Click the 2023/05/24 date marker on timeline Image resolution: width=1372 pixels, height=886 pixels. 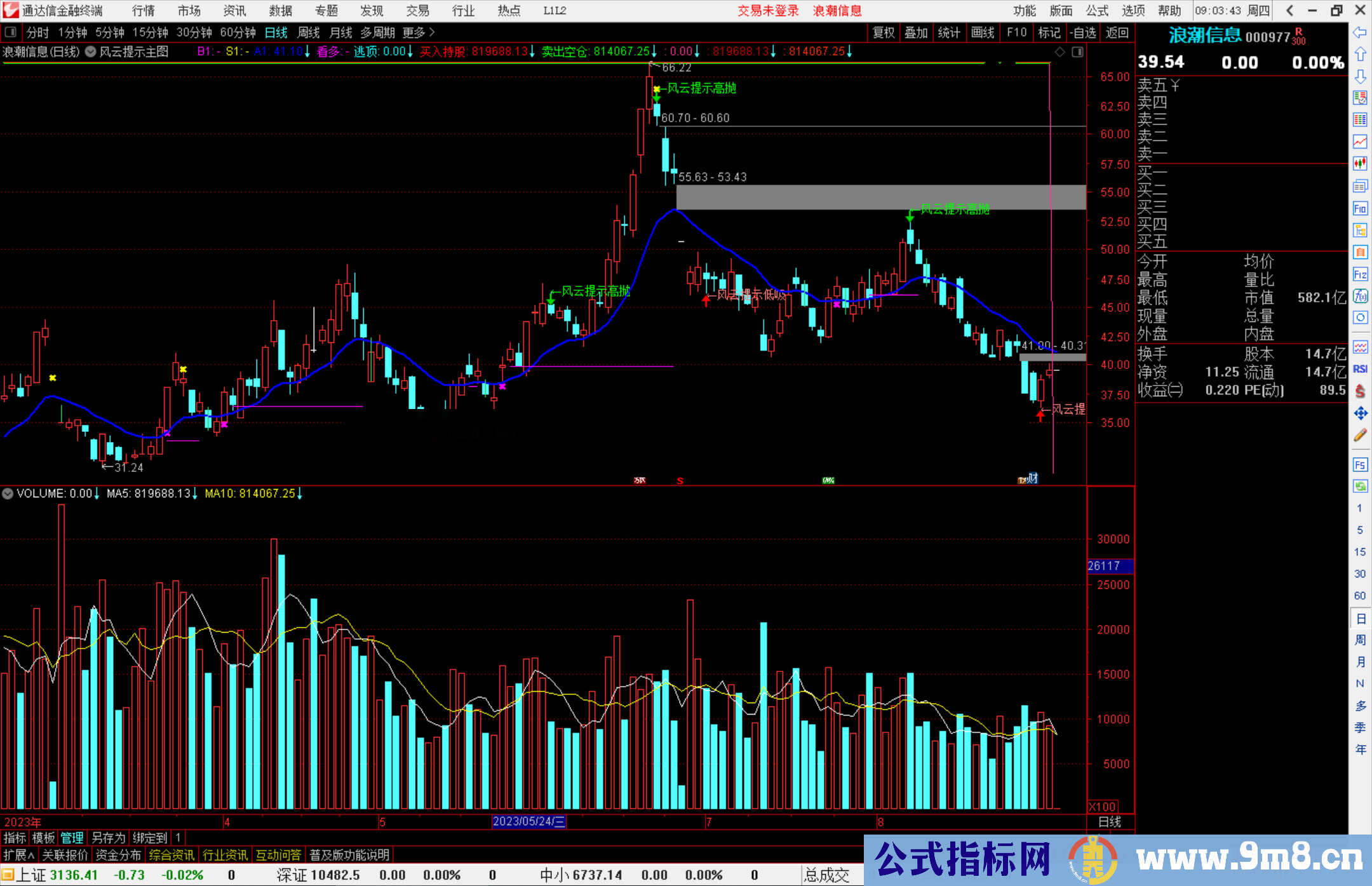(x=529, y=821)
